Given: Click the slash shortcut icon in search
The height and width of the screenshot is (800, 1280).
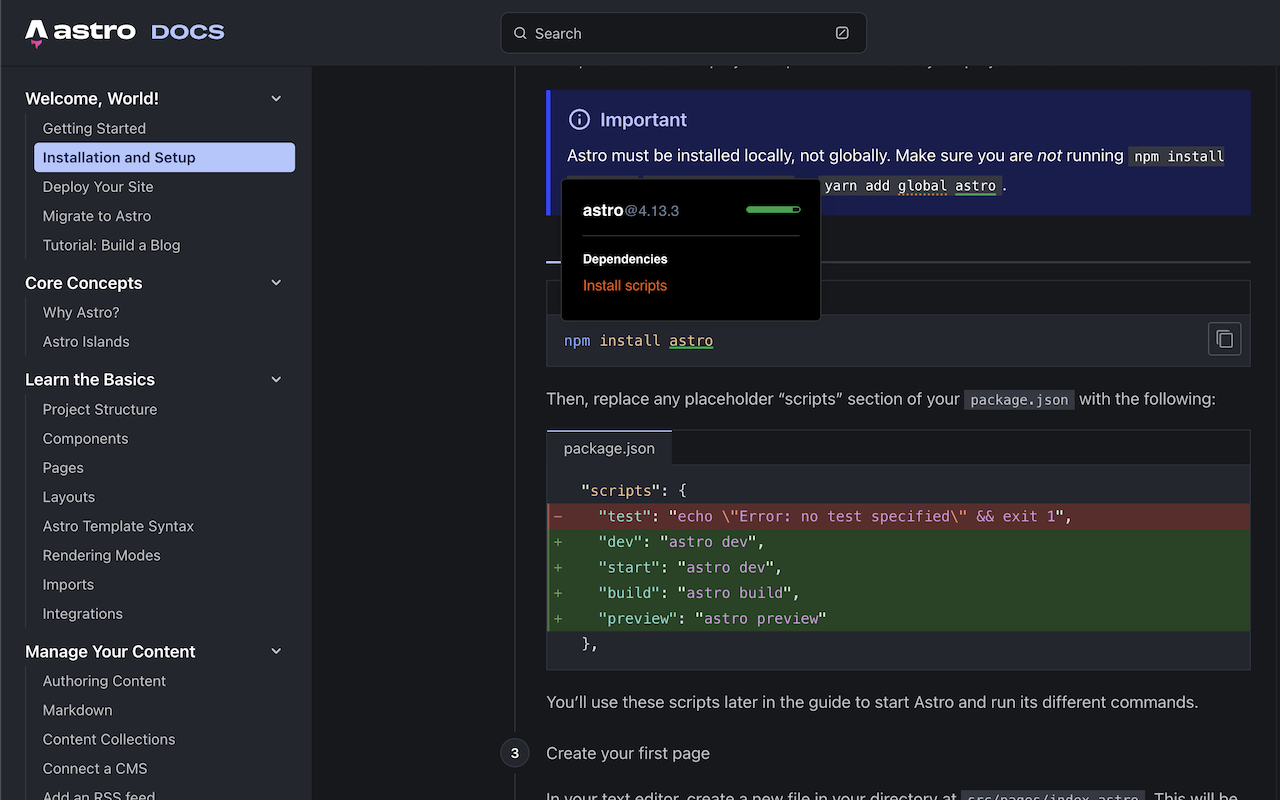Looking at the screenshot, I should pyautogui.click(x=842, y=33).
